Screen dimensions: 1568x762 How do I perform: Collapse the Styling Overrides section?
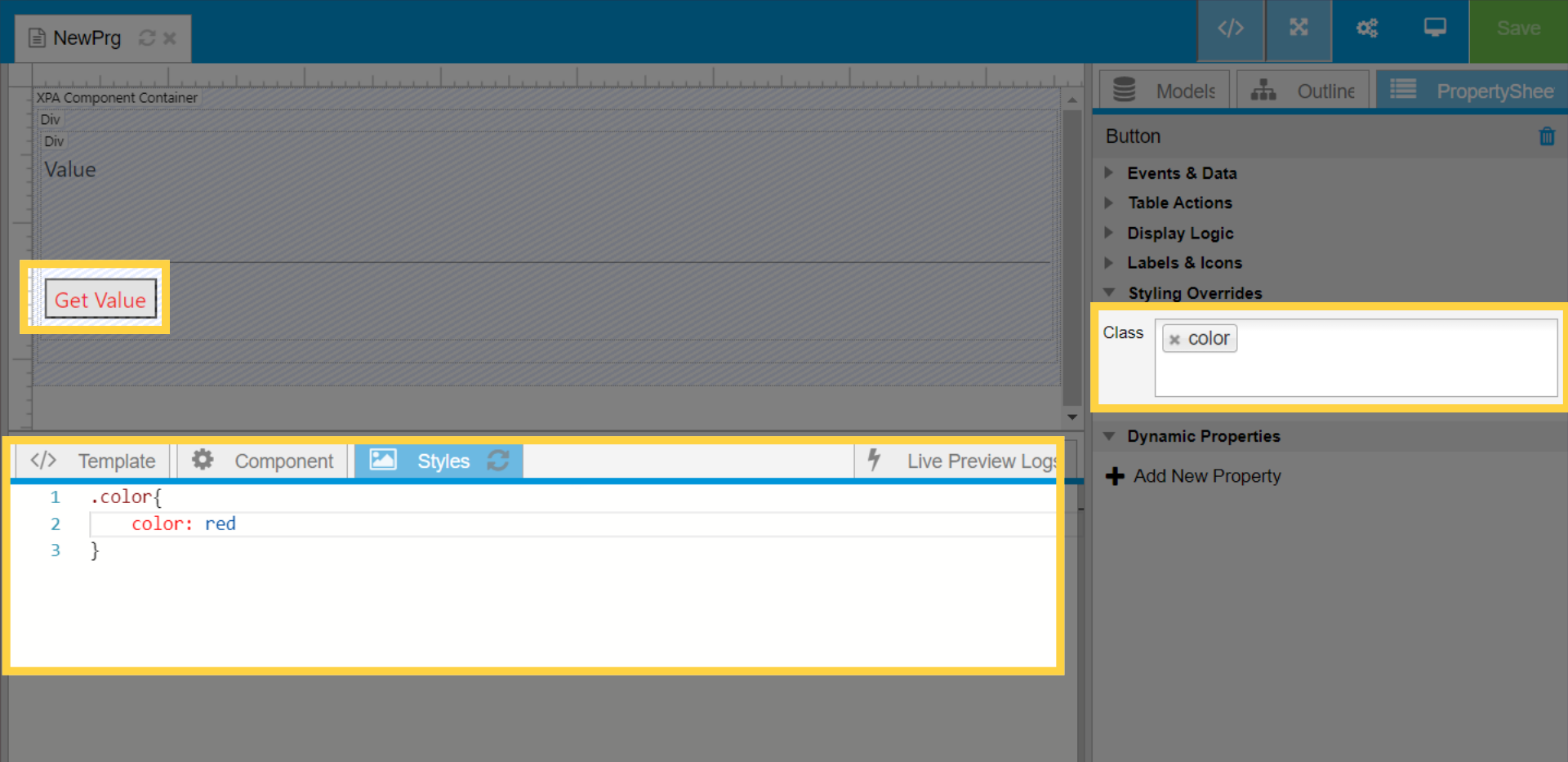[x=1109, y=292]
